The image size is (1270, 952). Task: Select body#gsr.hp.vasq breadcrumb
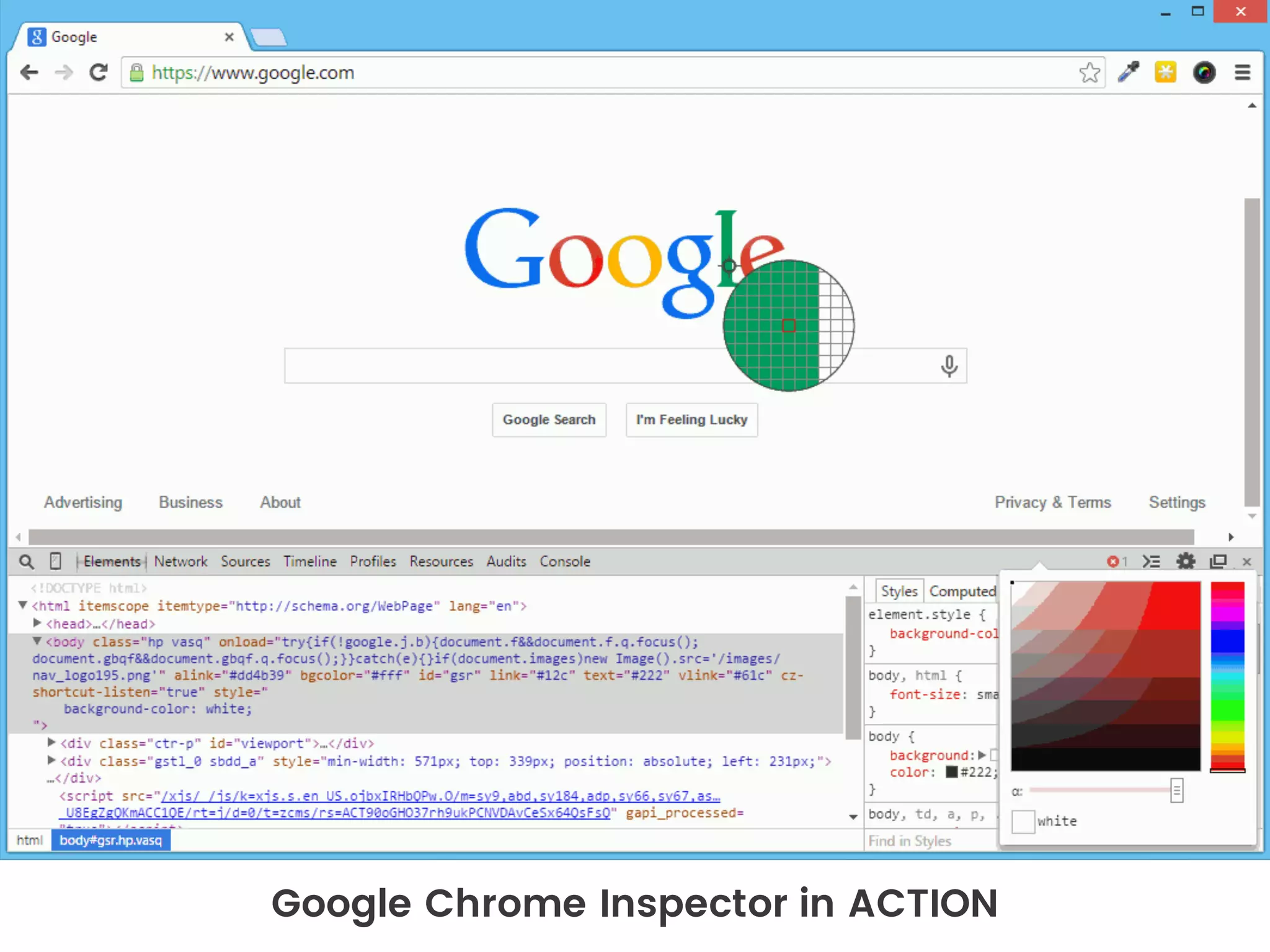pyautogui.click(x=110, y=840)
